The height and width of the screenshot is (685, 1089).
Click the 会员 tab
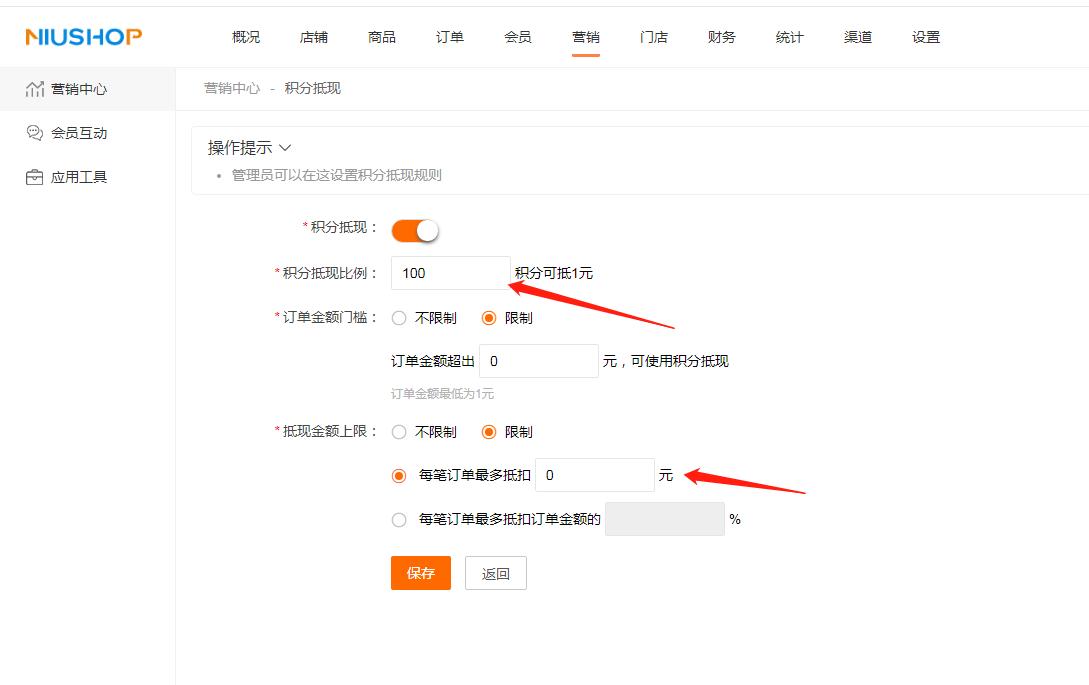(x=517, y=36)
